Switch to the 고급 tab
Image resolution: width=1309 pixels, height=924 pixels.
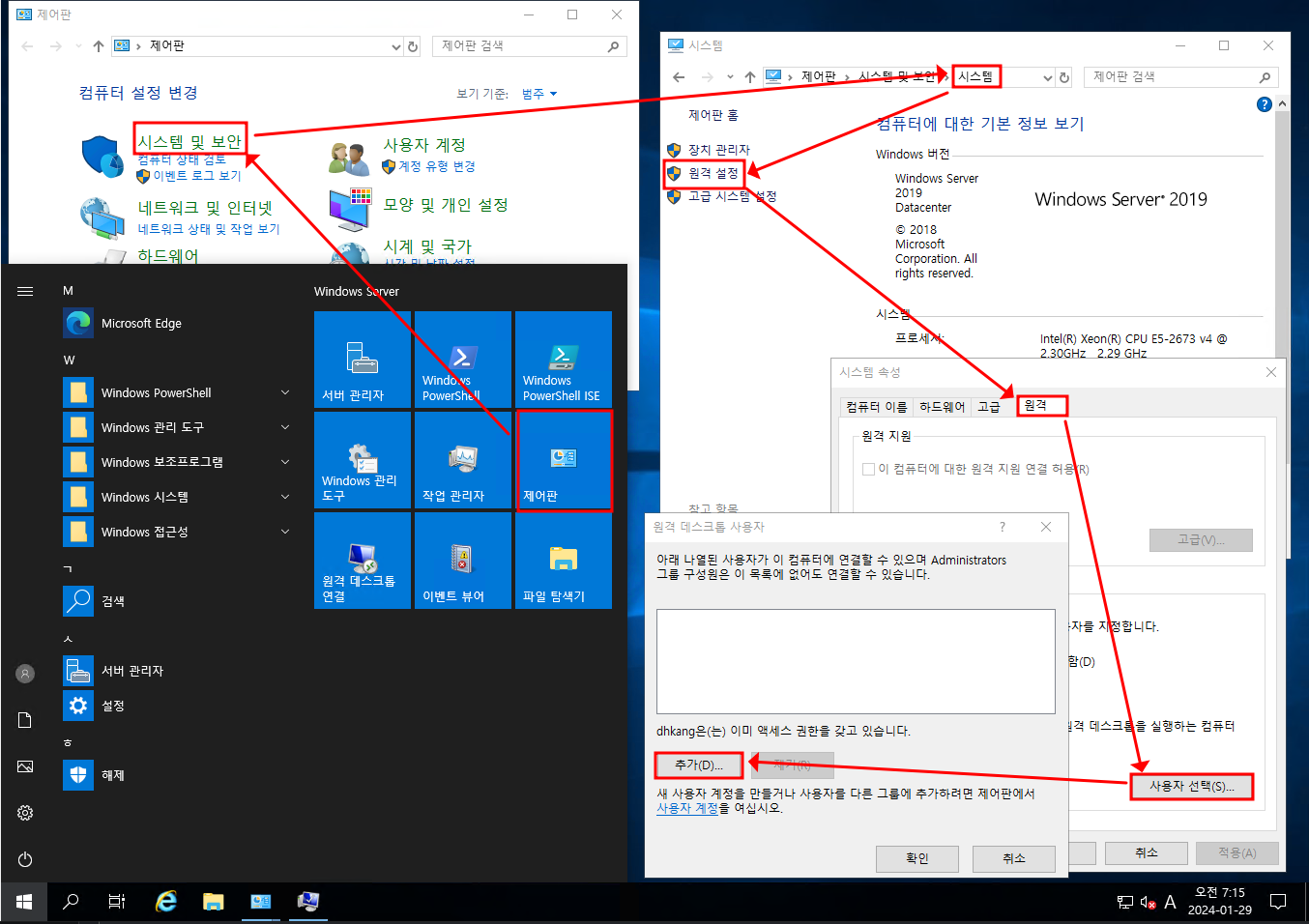coord(989,407)
